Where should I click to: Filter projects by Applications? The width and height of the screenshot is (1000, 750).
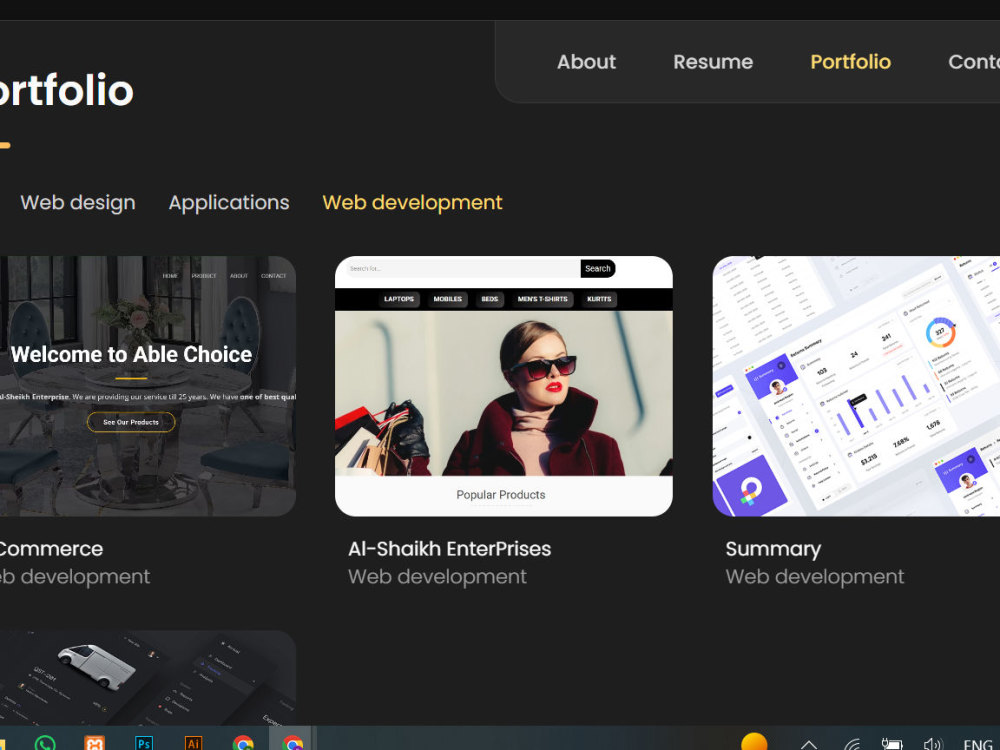coord(229,203)
